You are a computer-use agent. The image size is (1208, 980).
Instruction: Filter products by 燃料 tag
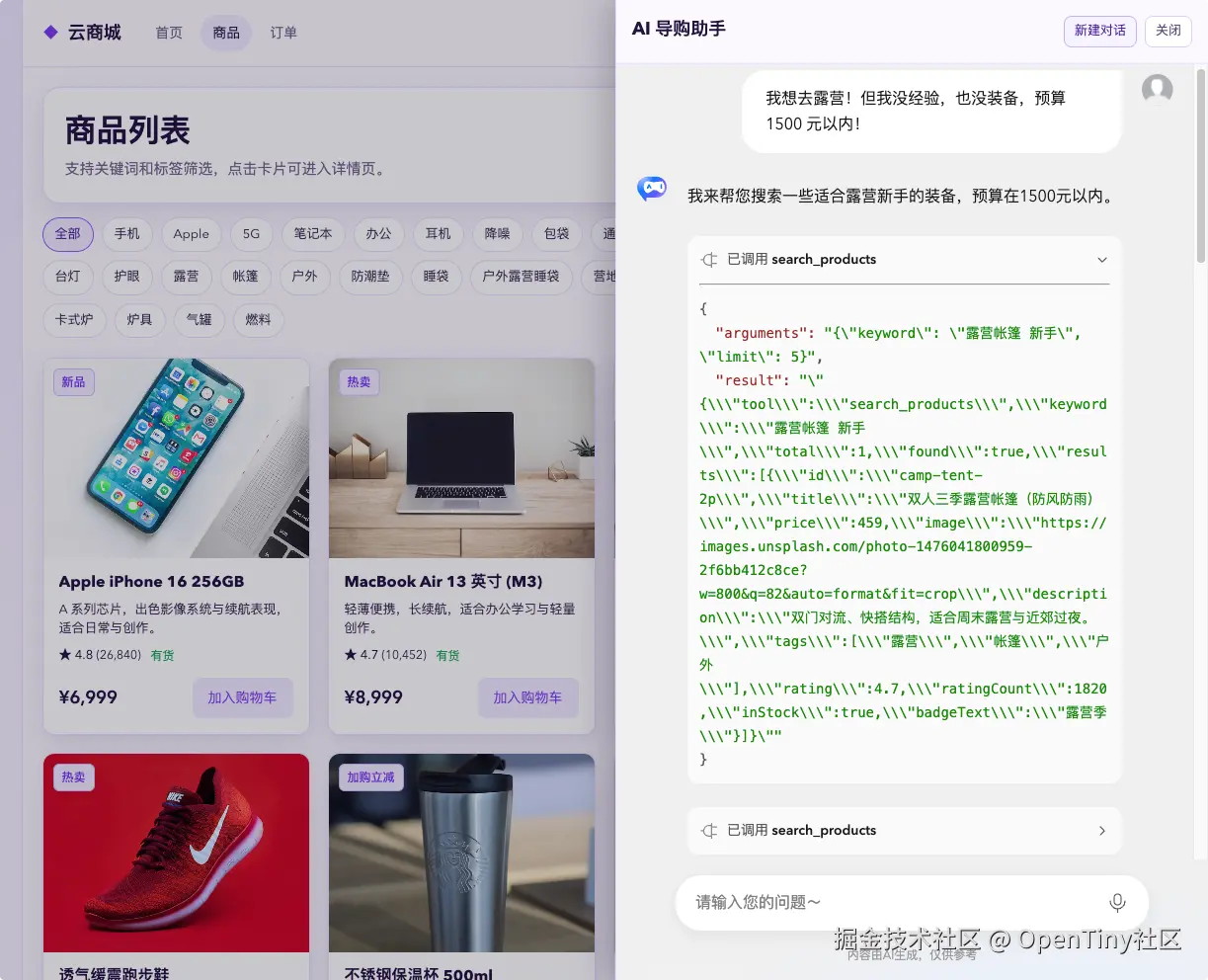259,320
